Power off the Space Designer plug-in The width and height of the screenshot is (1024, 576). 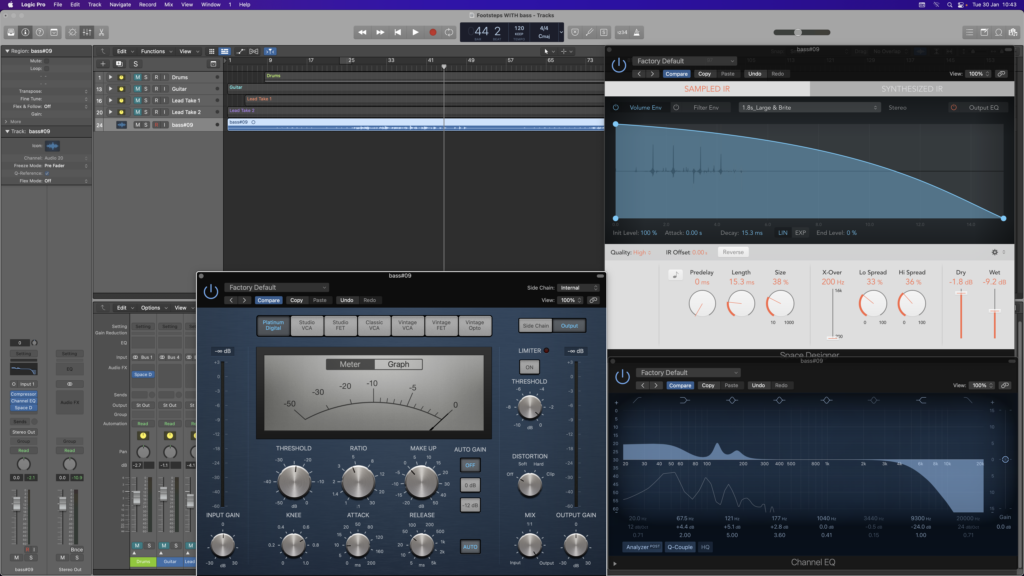[618, 65]
